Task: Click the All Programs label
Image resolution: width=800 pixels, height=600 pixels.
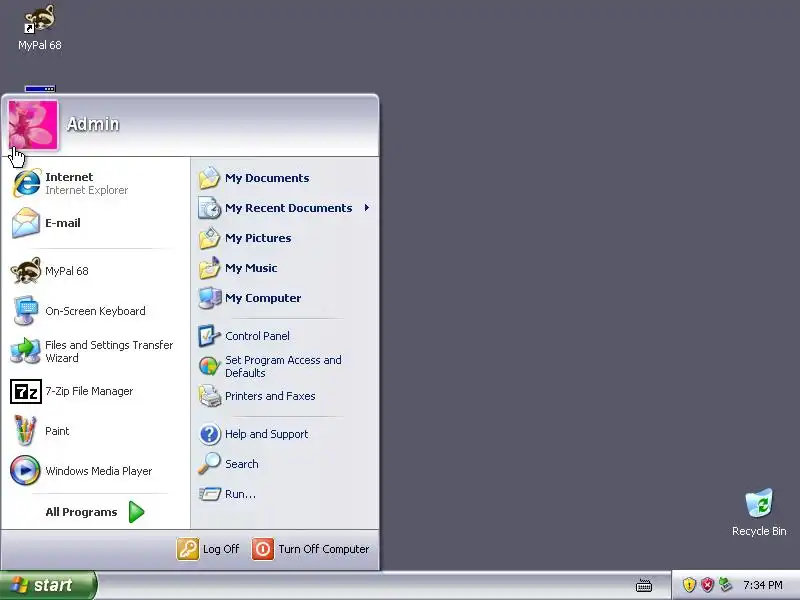Action: pyautogui.click(x=81, y=512)
